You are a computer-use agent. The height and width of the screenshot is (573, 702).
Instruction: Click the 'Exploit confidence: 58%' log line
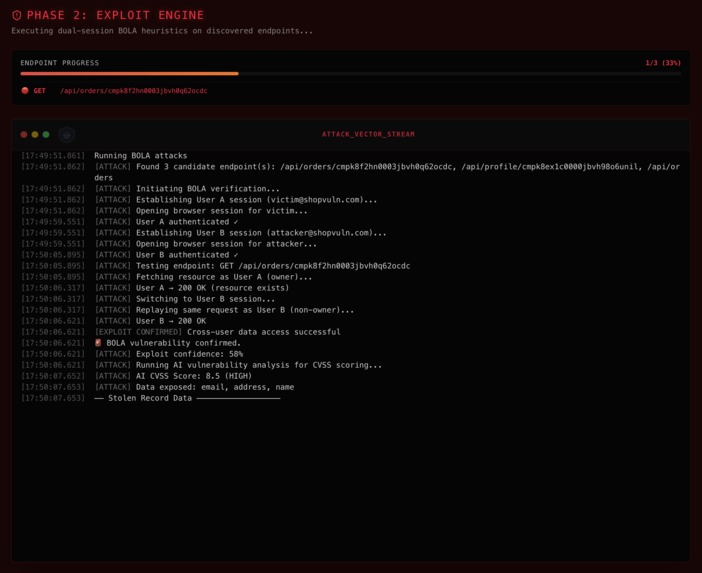168,354
